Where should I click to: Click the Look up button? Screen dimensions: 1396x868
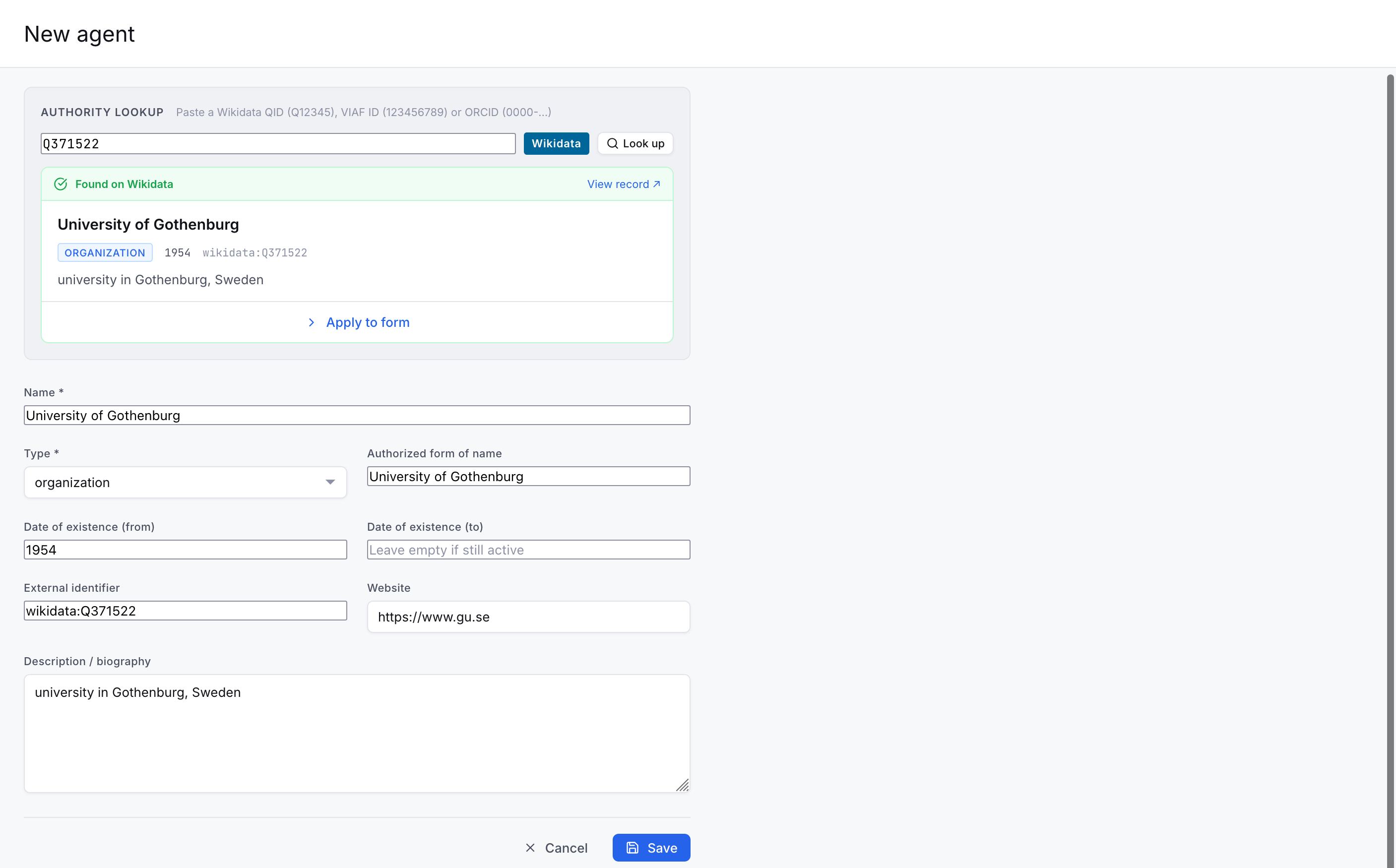pyautogui.click(x=635, y=143)
